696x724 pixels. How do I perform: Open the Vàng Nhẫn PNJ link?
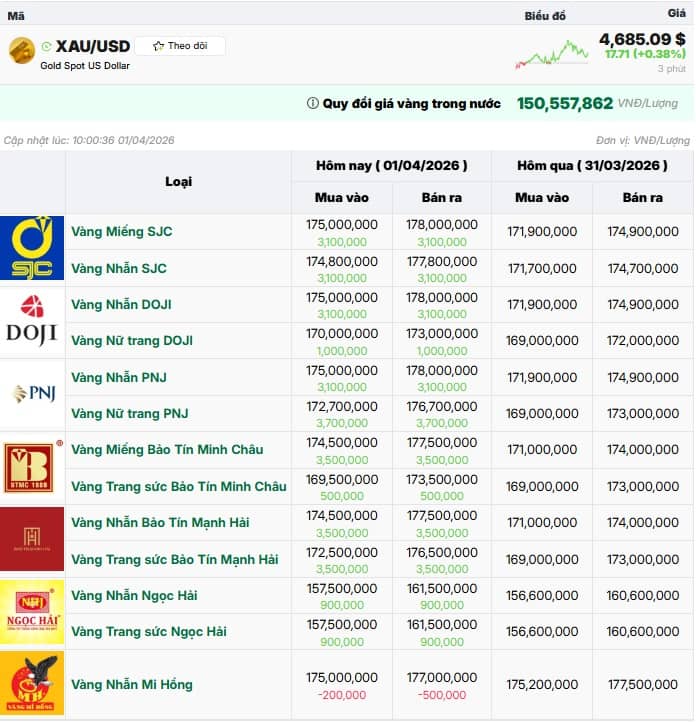(119, 377)
